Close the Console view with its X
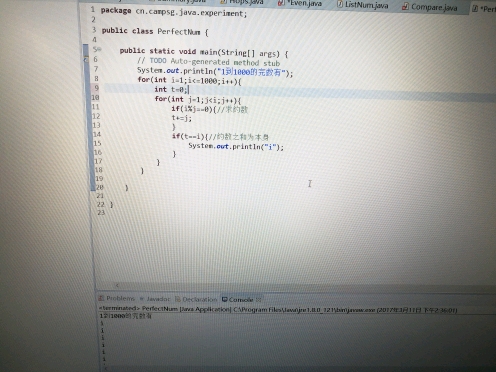This screenshot has width=496, height=372. click(x=258, y=300)
